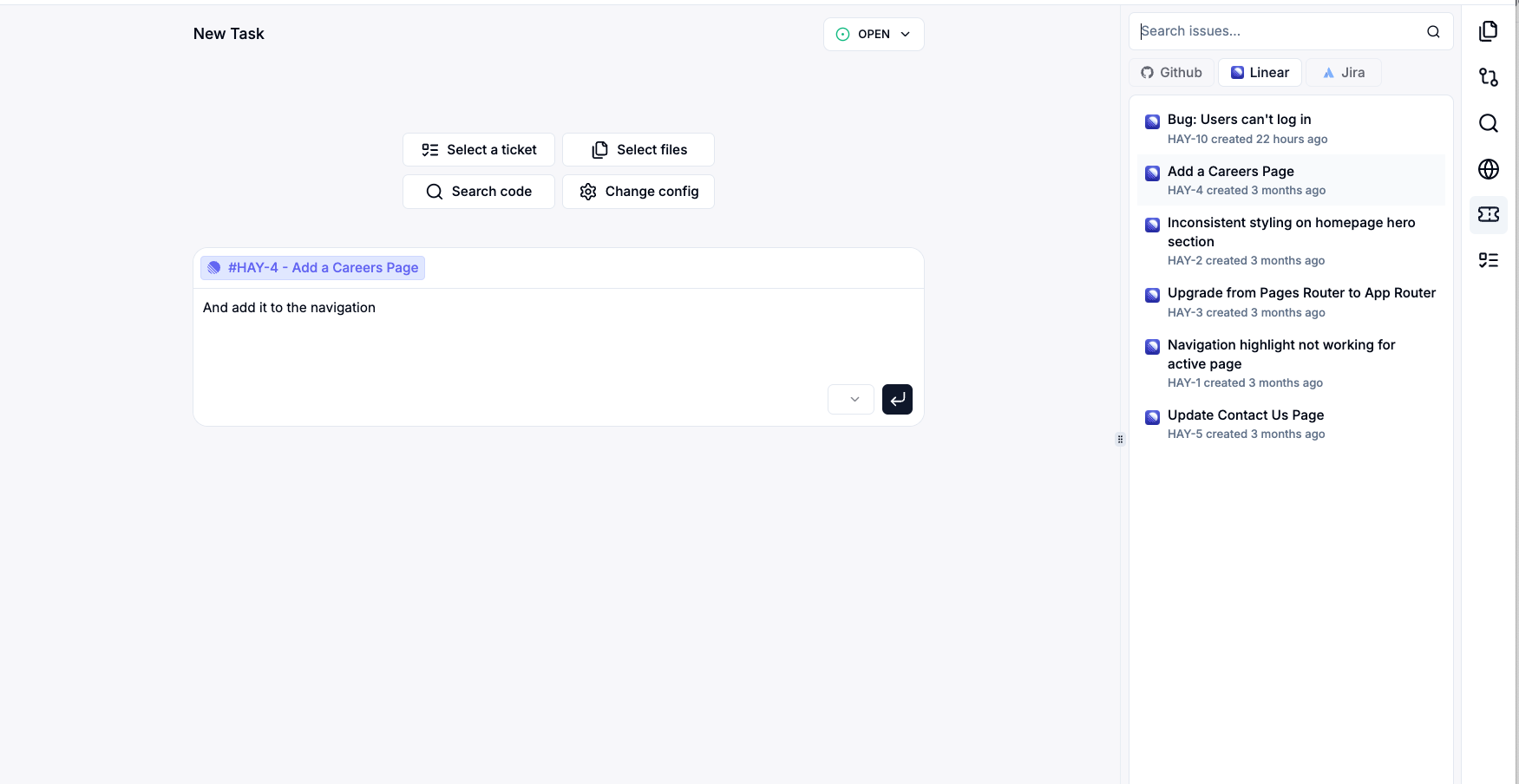This screenshot has width=1519, height=784.
Task: Click magnifier icon in Search issues field
Action: [1433, 32]
